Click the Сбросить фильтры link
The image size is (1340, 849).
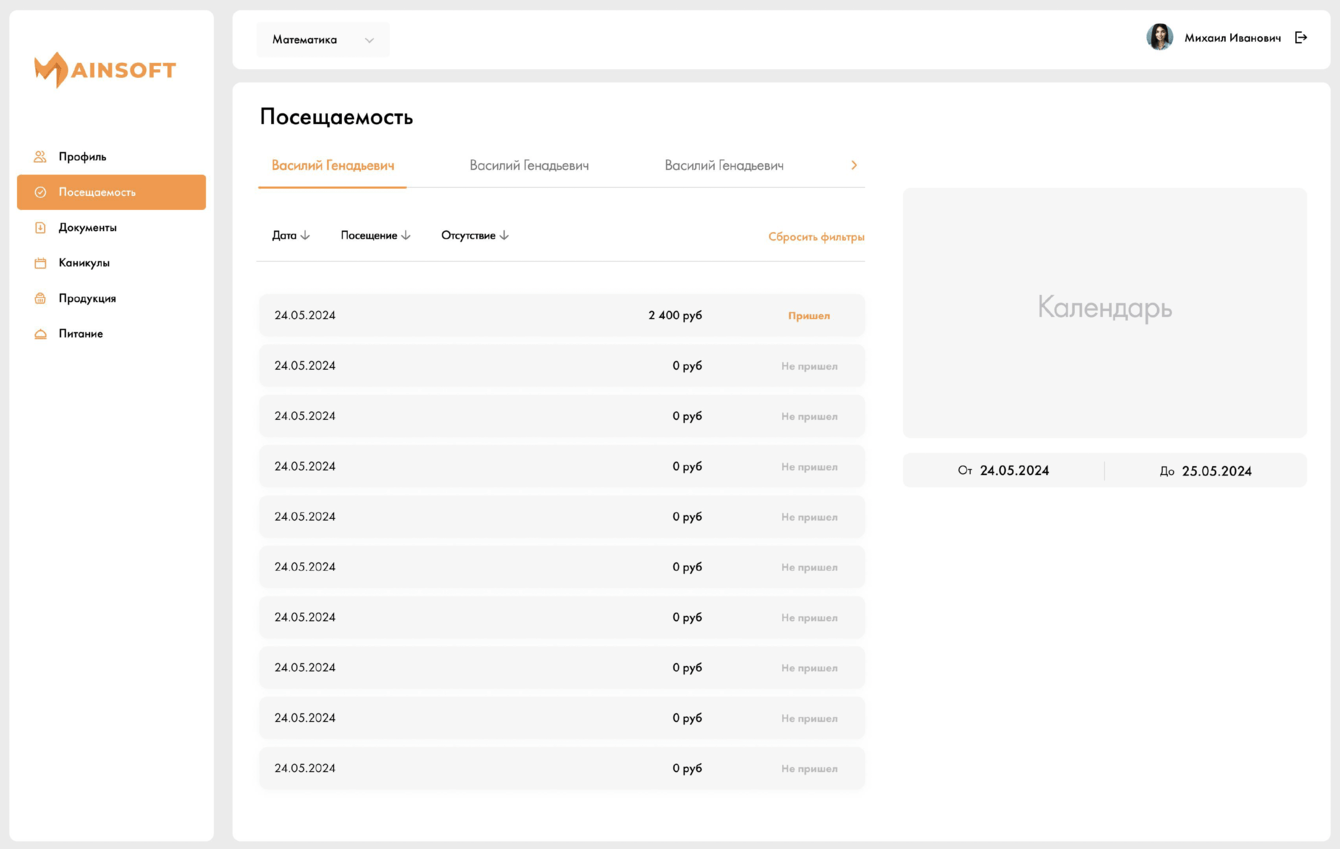[x=816, y=237]
